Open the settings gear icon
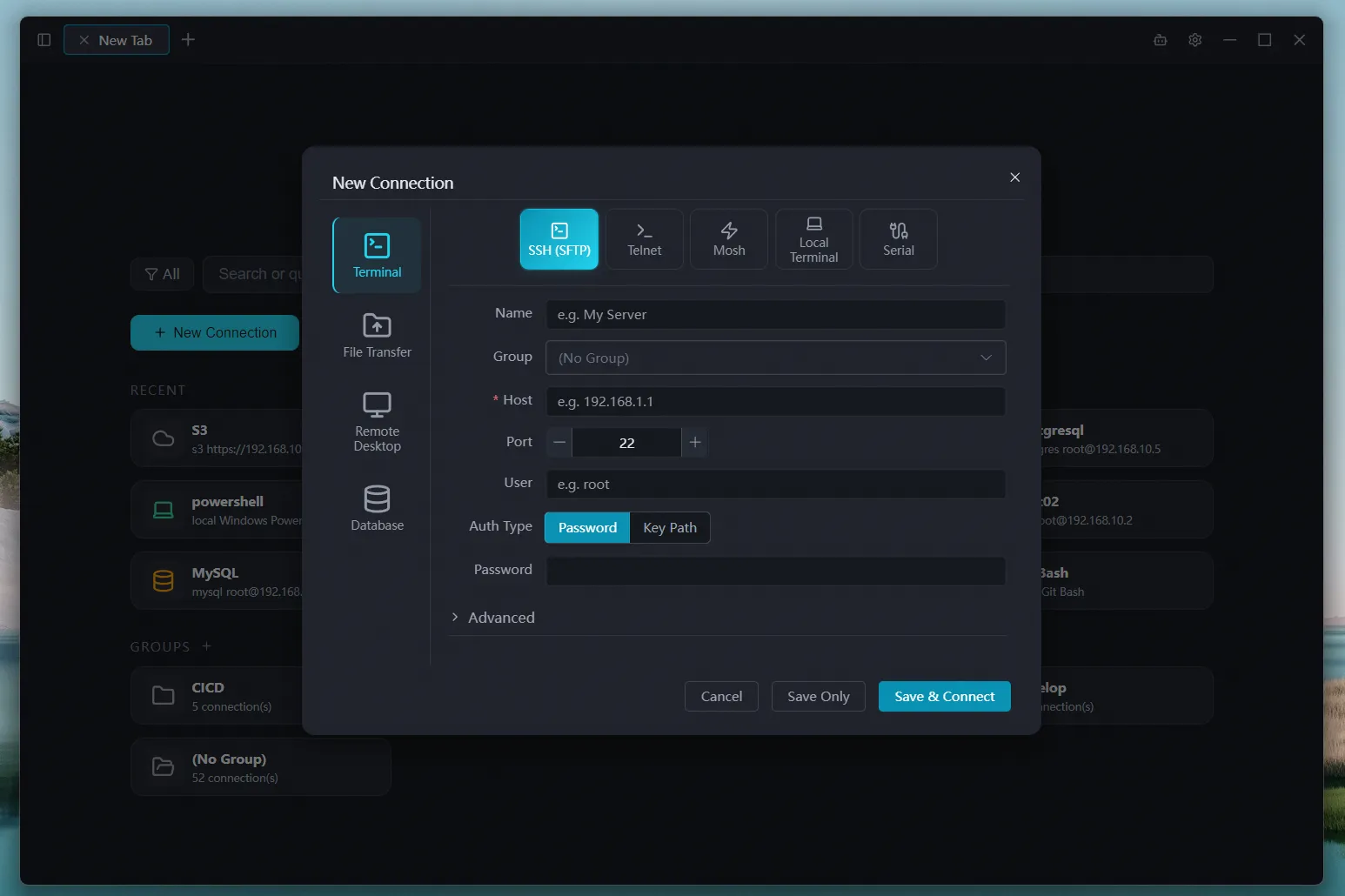The image size is (1345, 896). (1195, 40)
